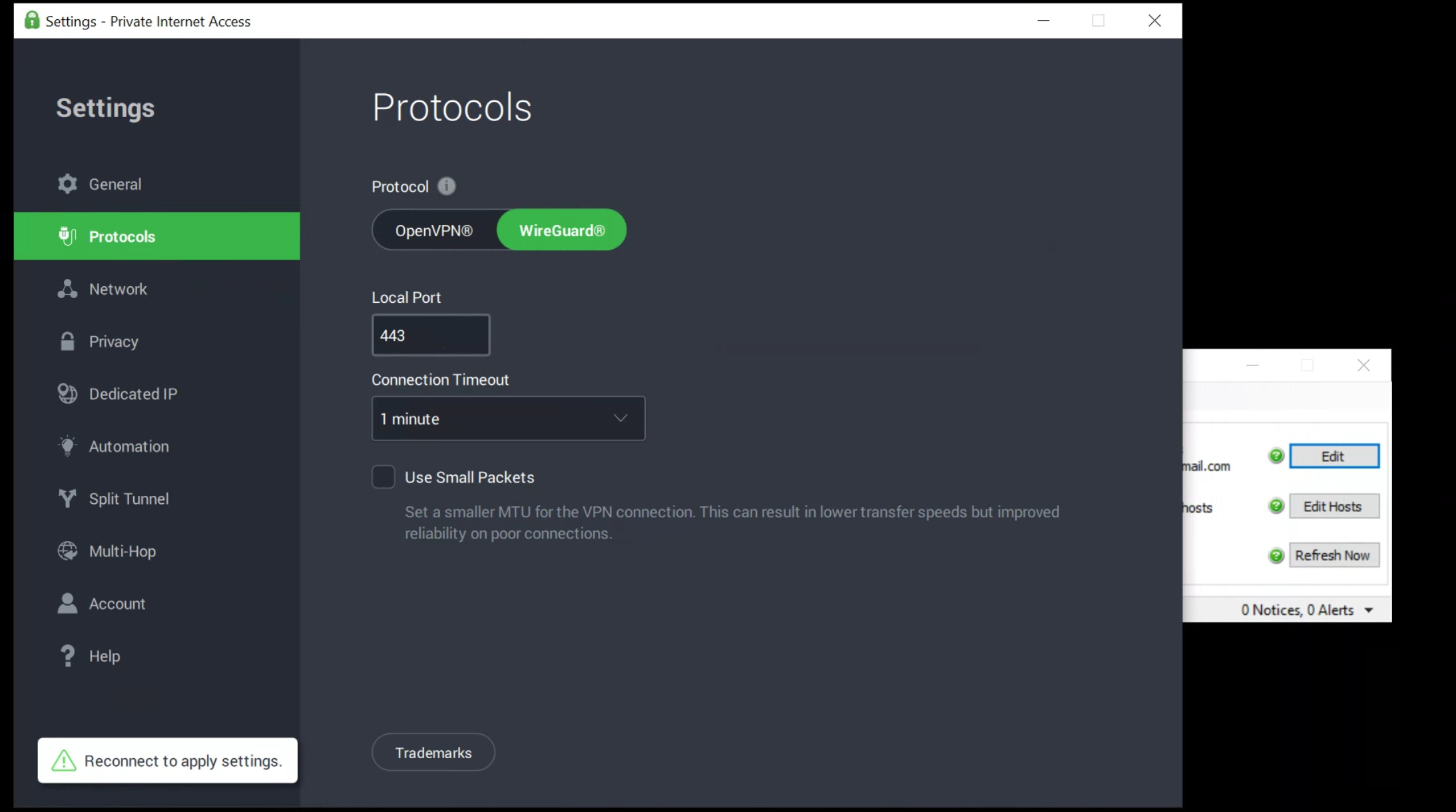1456x812 pixels.
Task: Switch protocol to OpenVPN
Action: 434,230
